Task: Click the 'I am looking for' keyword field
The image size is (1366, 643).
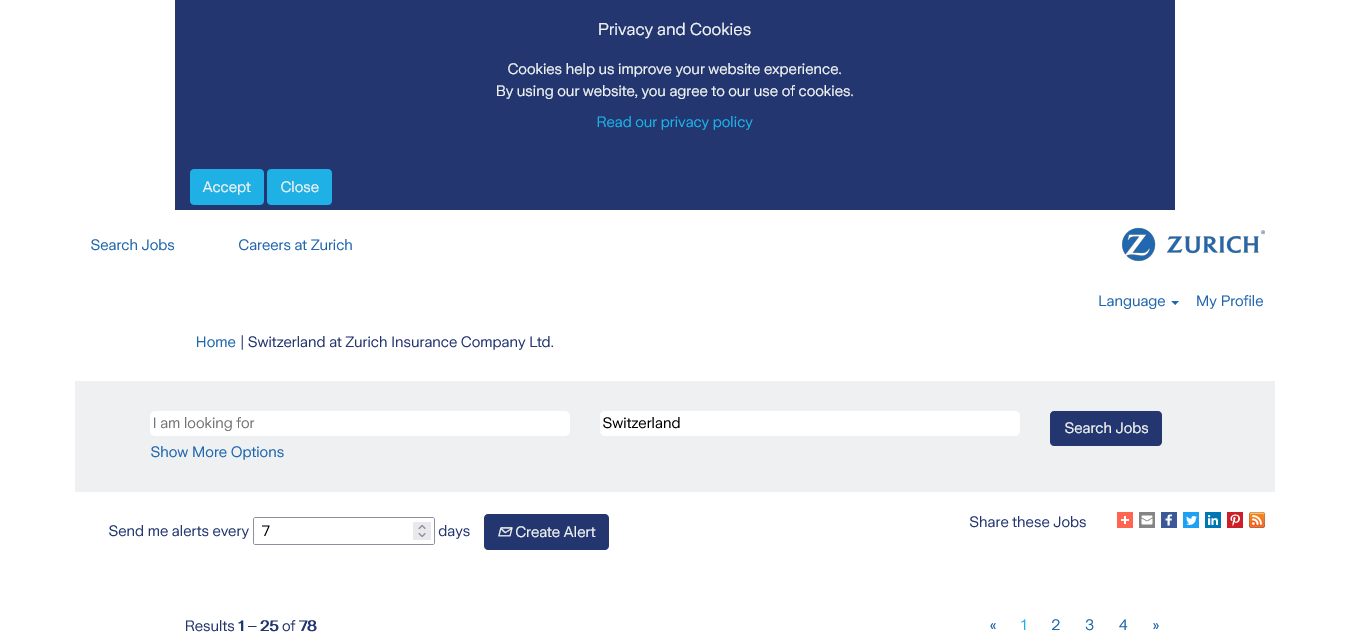Action: point(360,423)
